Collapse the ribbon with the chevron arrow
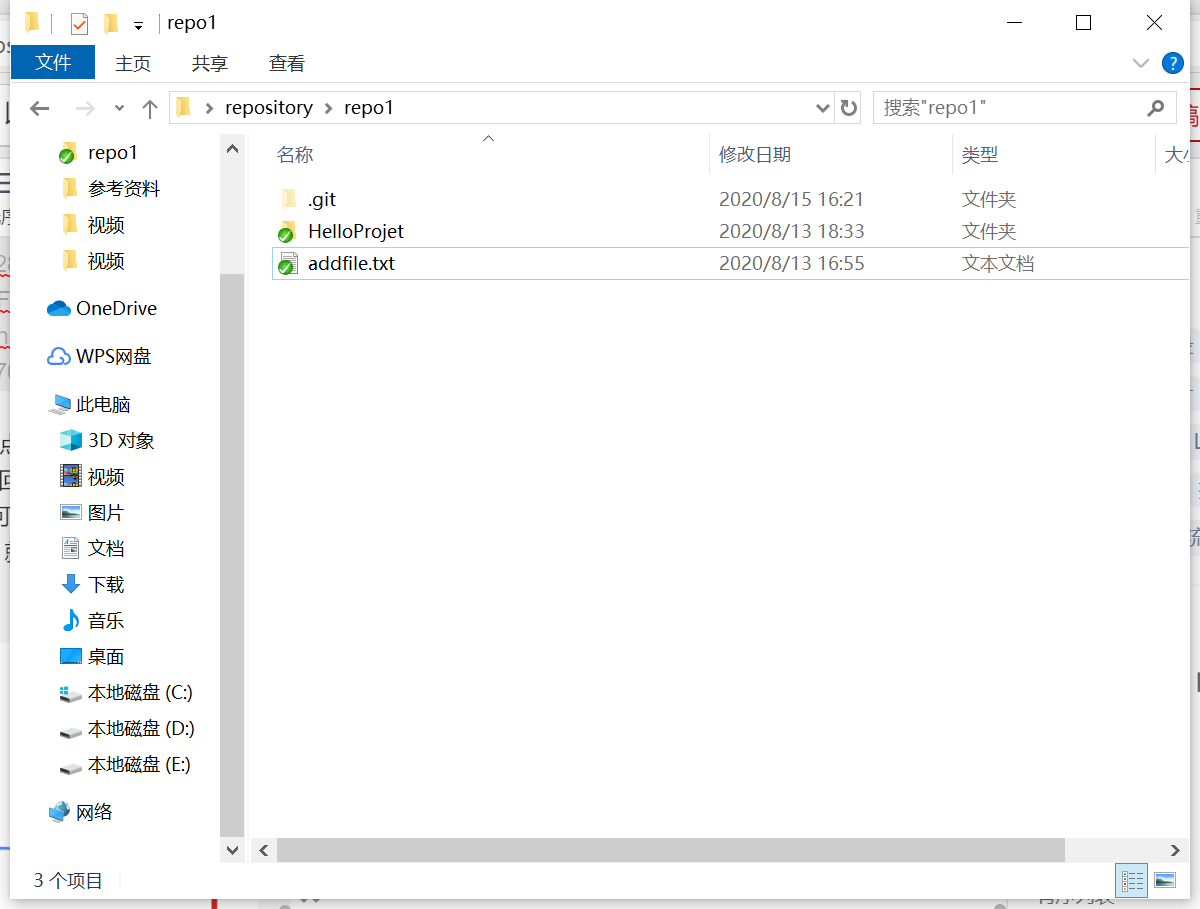The height and width of the screenshot is (909, 1200). click(x=1140, y=63)
